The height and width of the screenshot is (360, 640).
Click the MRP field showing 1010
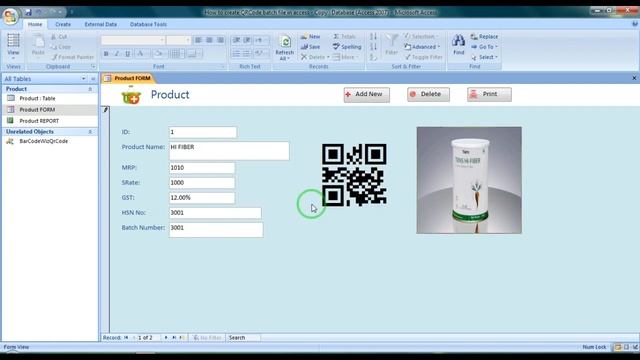pos(202,168)
